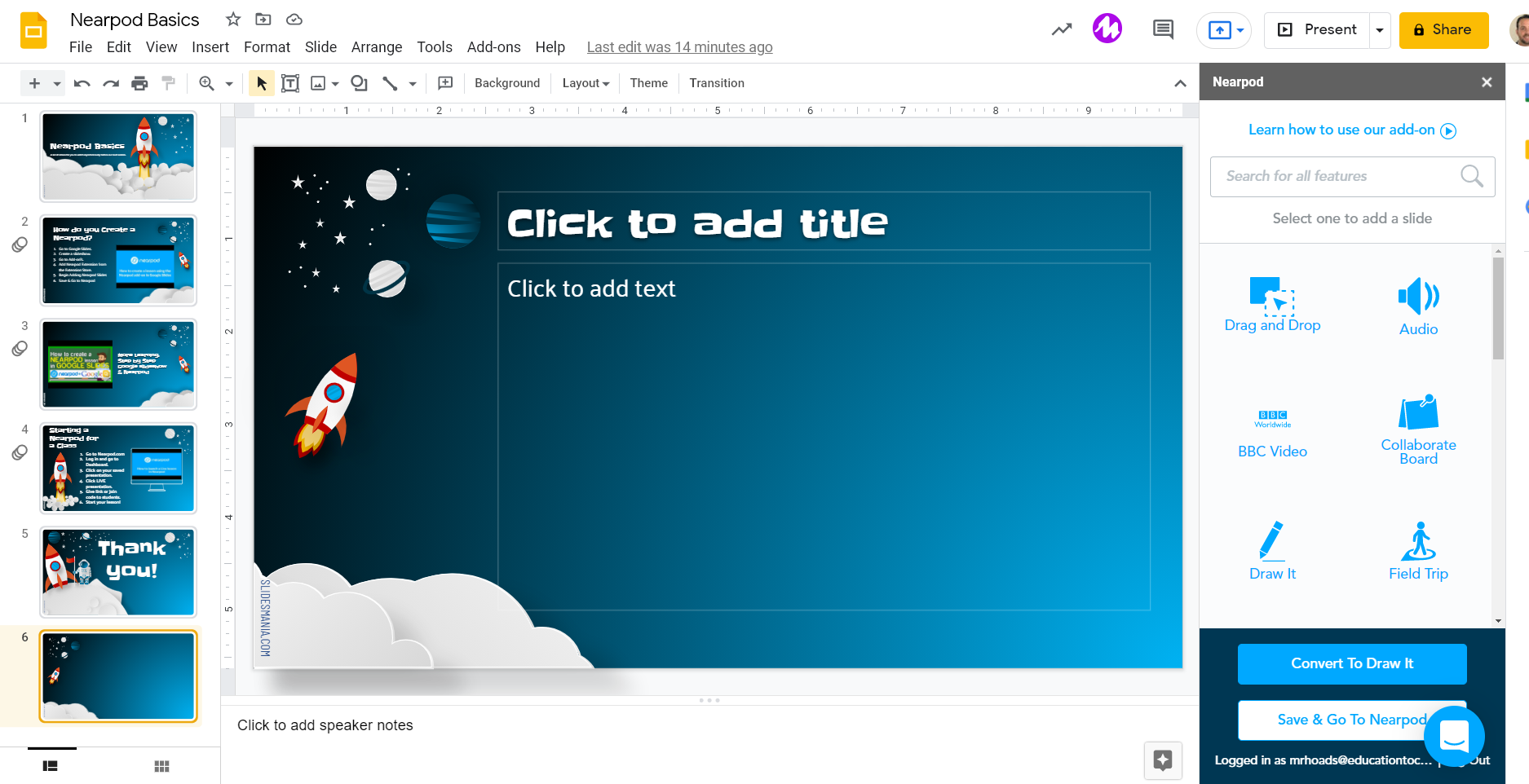Open the last edit history link
1529x784 pixels.
(679, 47)
